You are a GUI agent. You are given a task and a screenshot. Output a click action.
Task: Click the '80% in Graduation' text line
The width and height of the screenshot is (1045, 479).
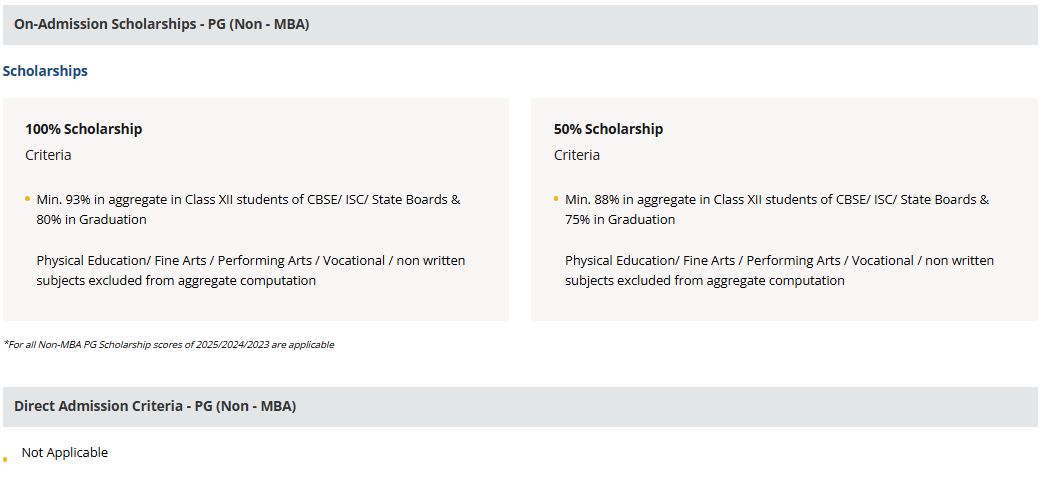[91, 219]
